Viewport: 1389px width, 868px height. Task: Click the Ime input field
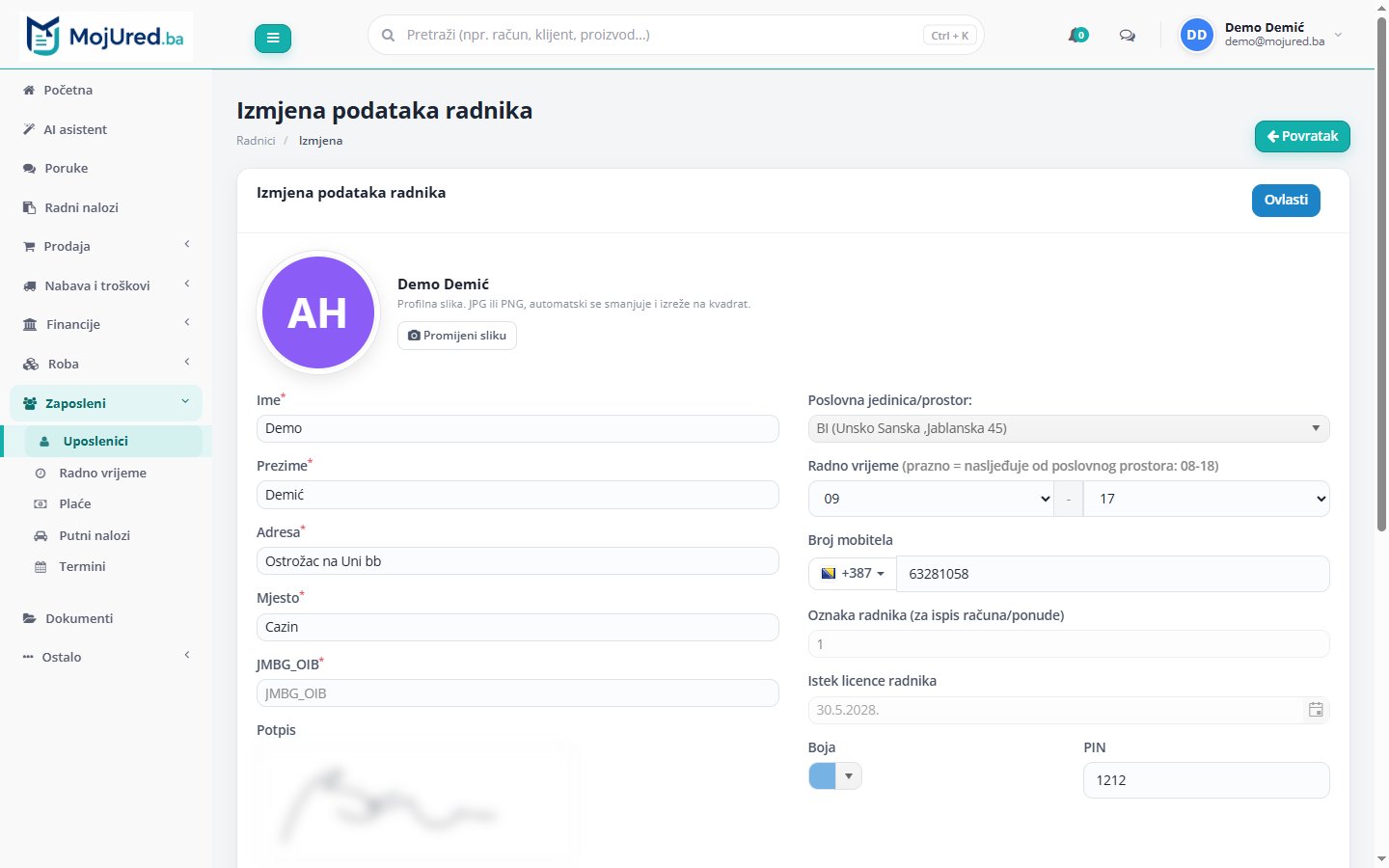(x=518, y=428)
